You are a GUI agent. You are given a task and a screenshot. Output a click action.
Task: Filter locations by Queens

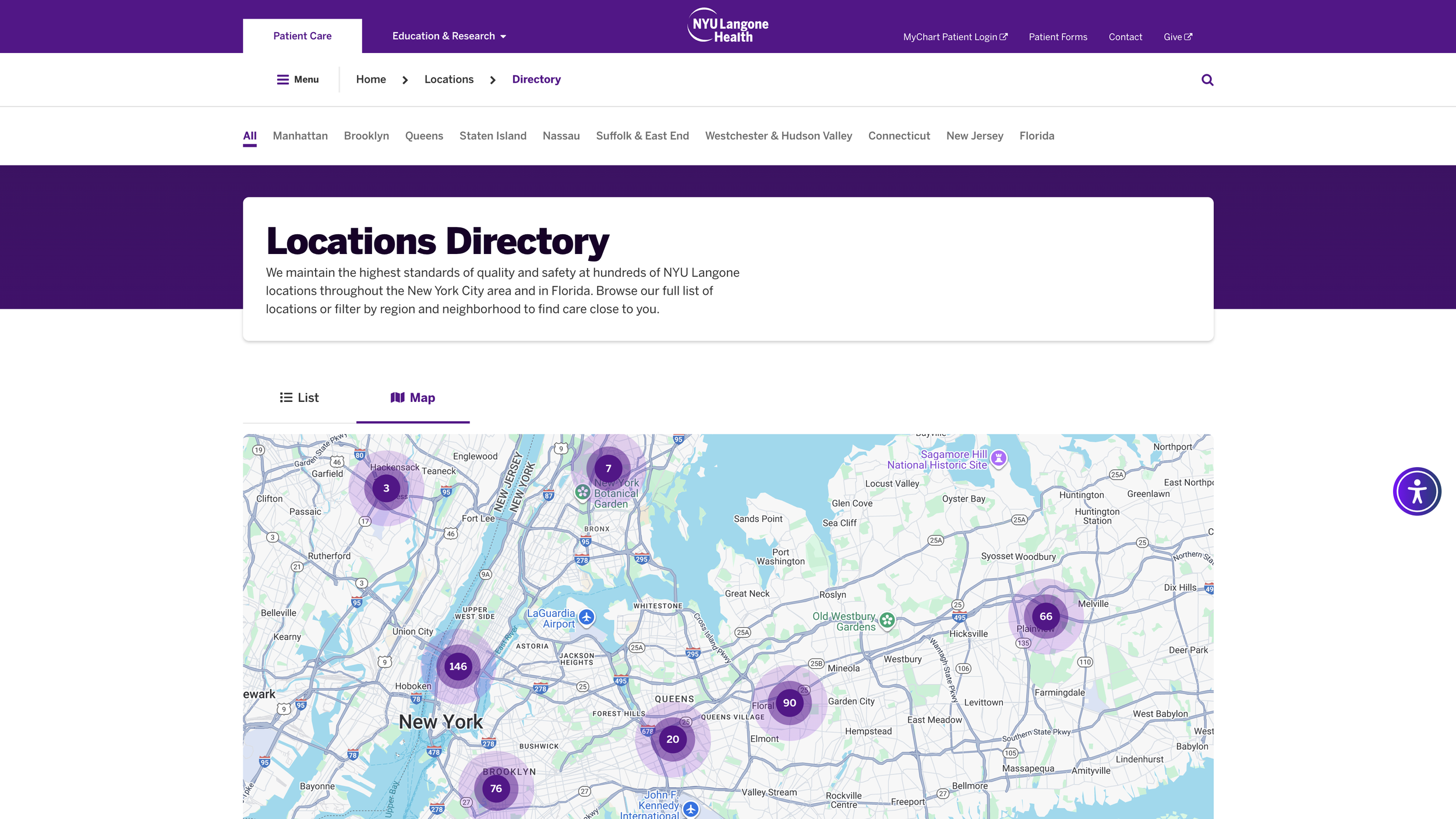coord(424,136)
